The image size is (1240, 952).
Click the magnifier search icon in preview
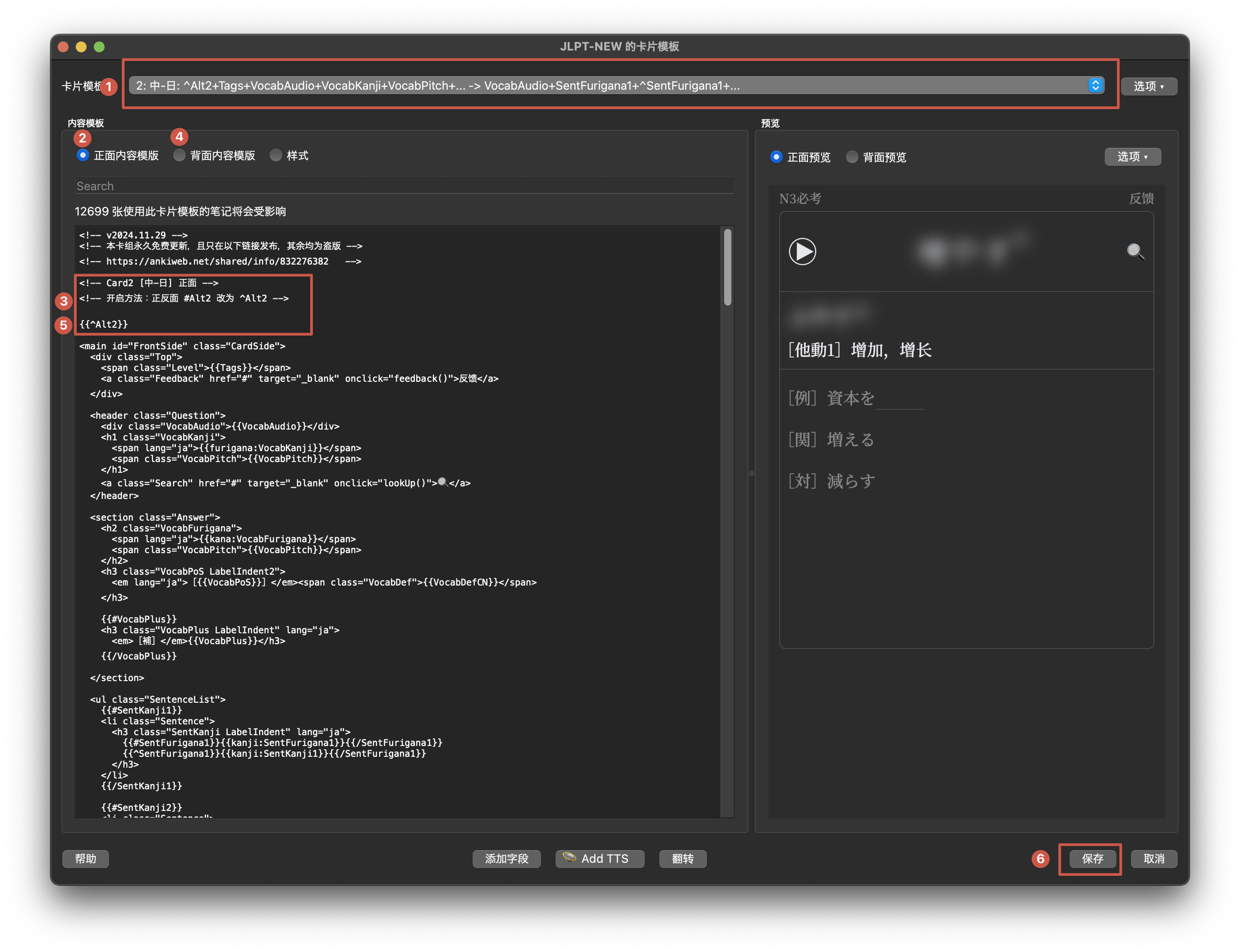[1134, 252]
